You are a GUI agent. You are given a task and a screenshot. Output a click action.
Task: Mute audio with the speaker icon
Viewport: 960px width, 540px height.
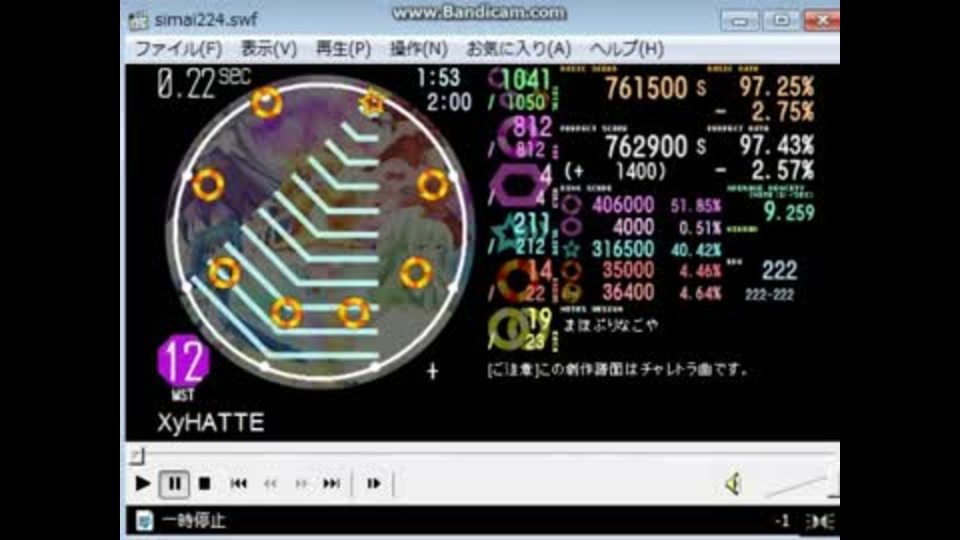click(733, 484)
